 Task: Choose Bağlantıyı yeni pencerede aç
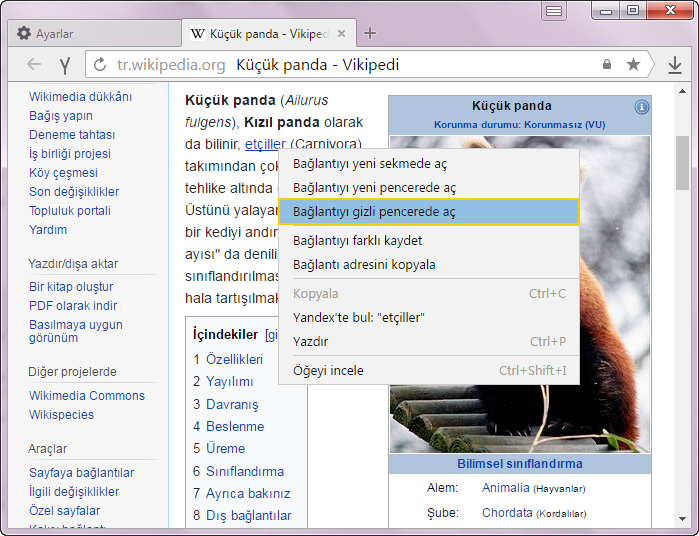[x=429, y=188]
